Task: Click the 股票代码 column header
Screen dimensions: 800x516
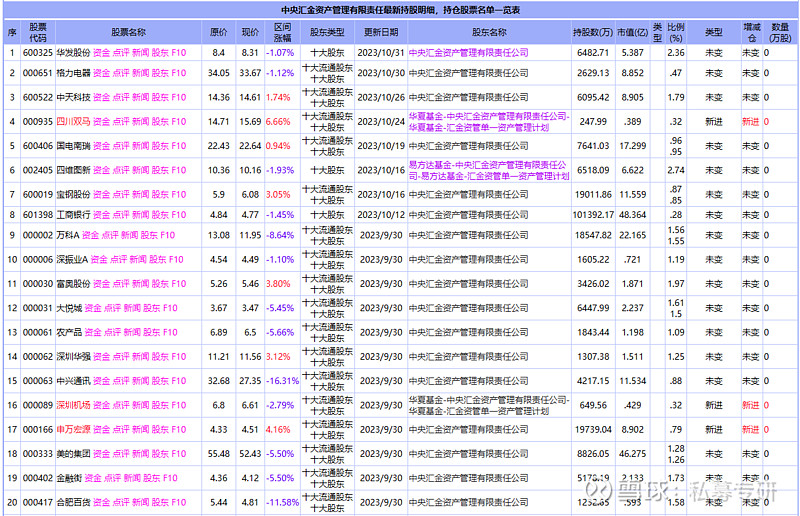Action: (38, 32)
